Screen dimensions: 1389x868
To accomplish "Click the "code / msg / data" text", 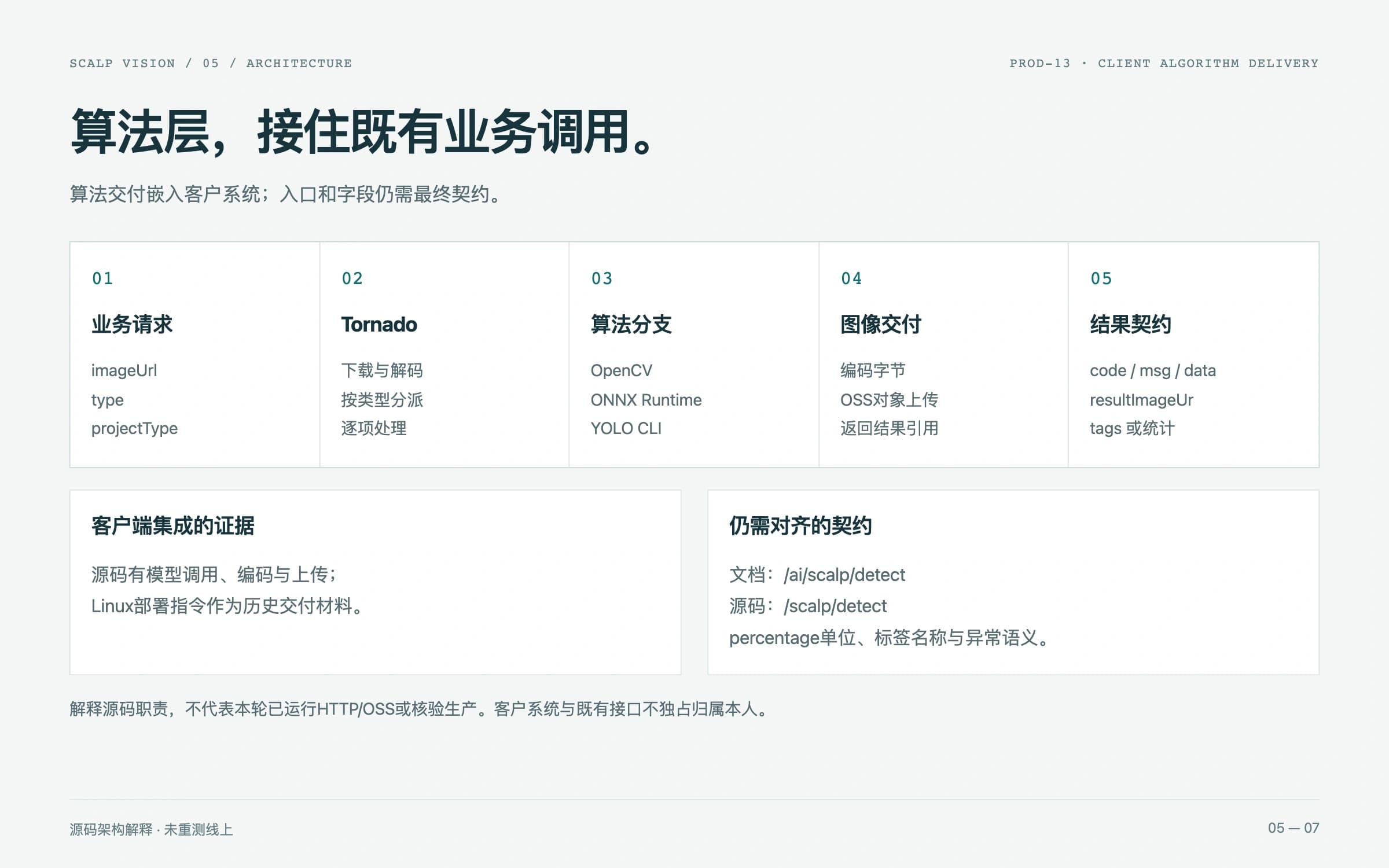I will [x=1153, y=370].
